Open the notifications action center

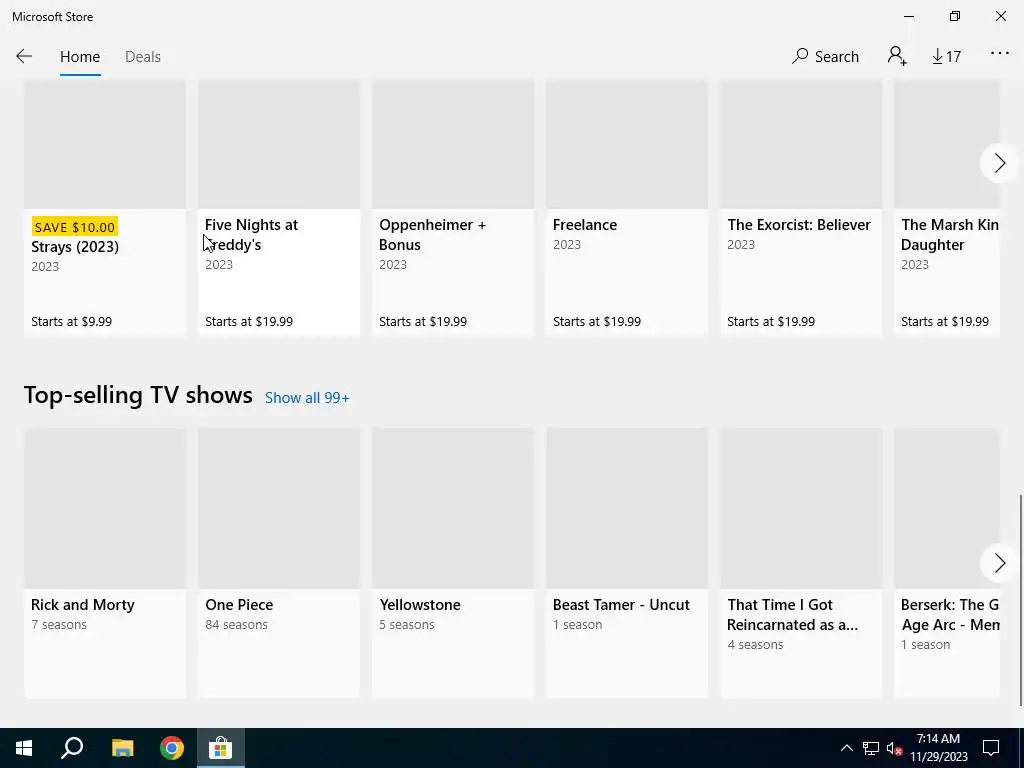(991, 748)
